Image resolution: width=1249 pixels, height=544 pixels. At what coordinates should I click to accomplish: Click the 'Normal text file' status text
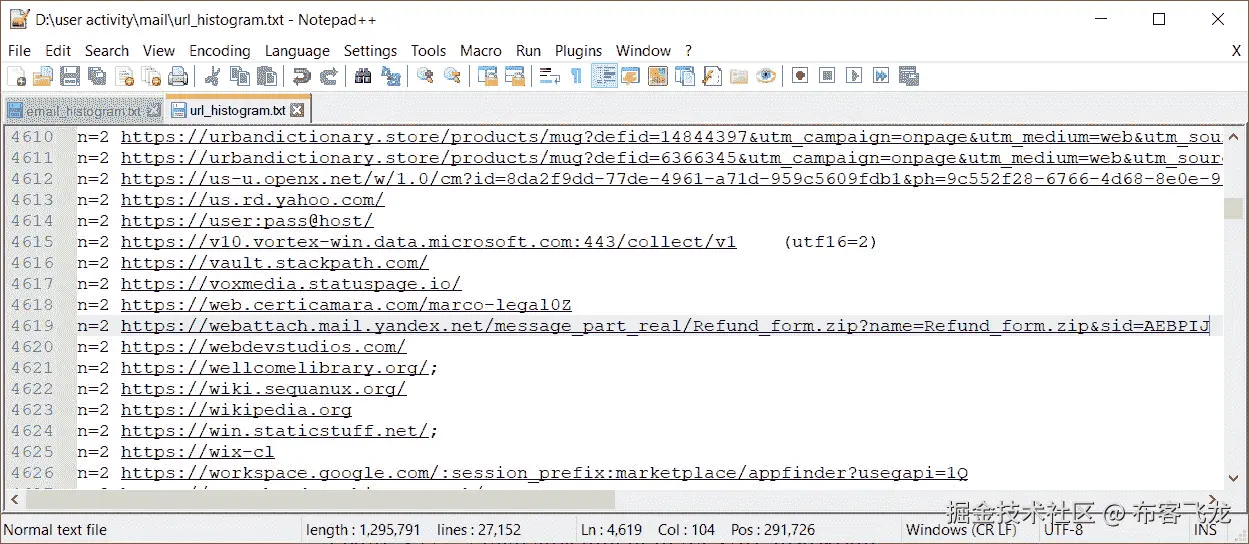coord(55,530)
